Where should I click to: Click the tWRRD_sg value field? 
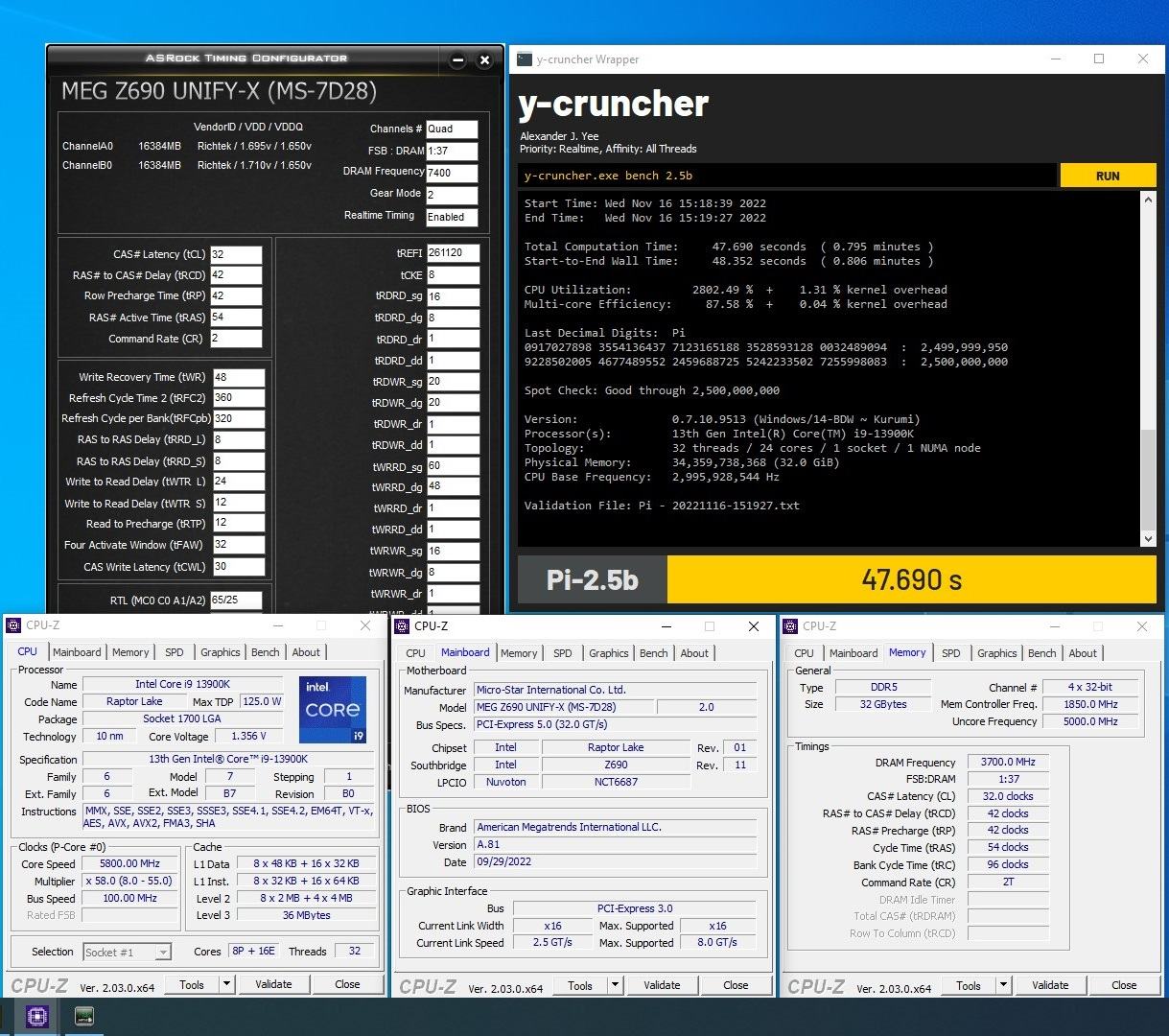(453, 465)
